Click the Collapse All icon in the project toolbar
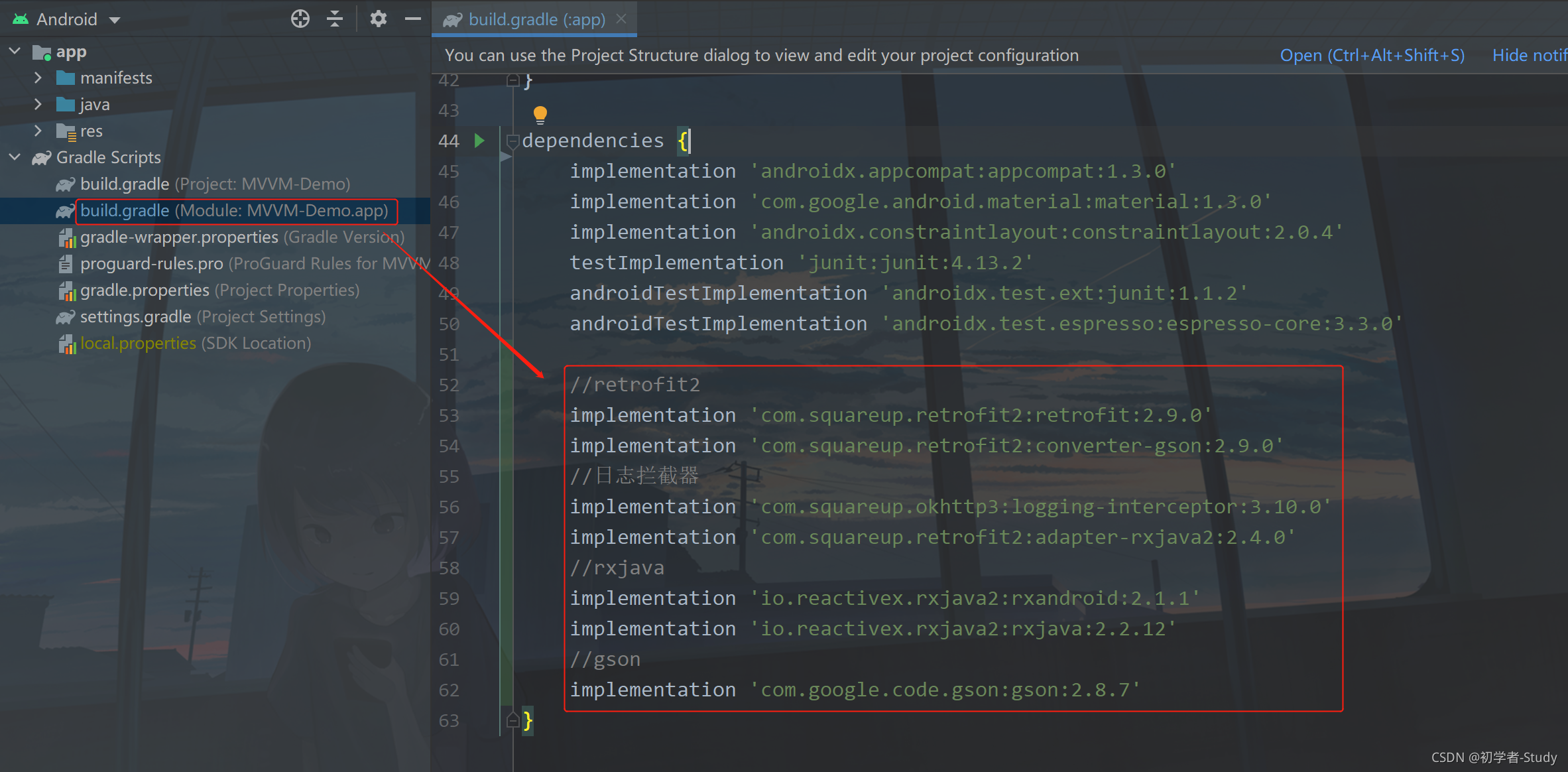 coord(335,19)
